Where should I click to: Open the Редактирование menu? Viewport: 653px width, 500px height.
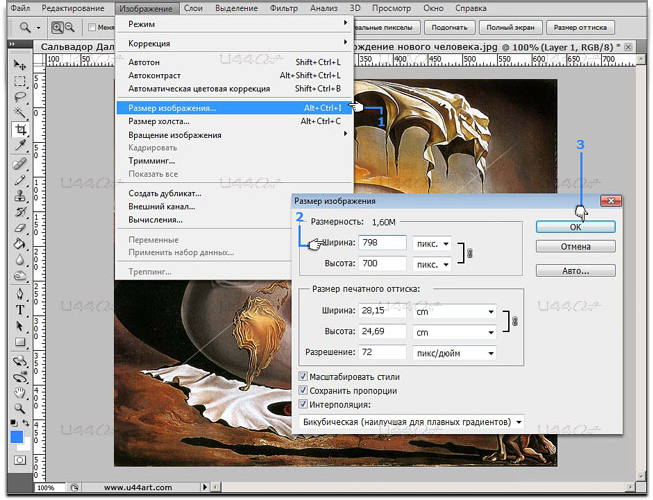tap(73, 8)
